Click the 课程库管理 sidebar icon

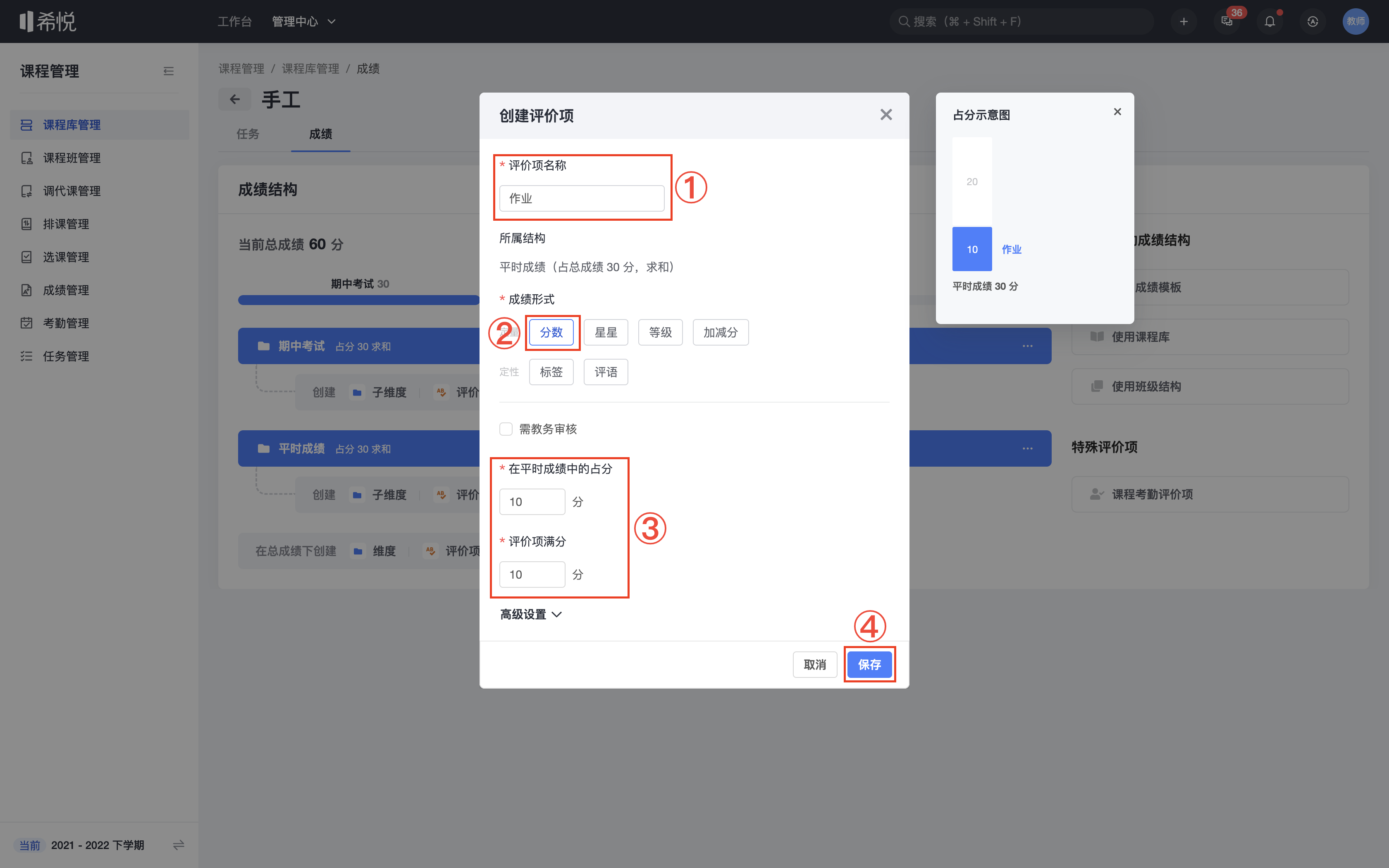click(x=26, y=124)
